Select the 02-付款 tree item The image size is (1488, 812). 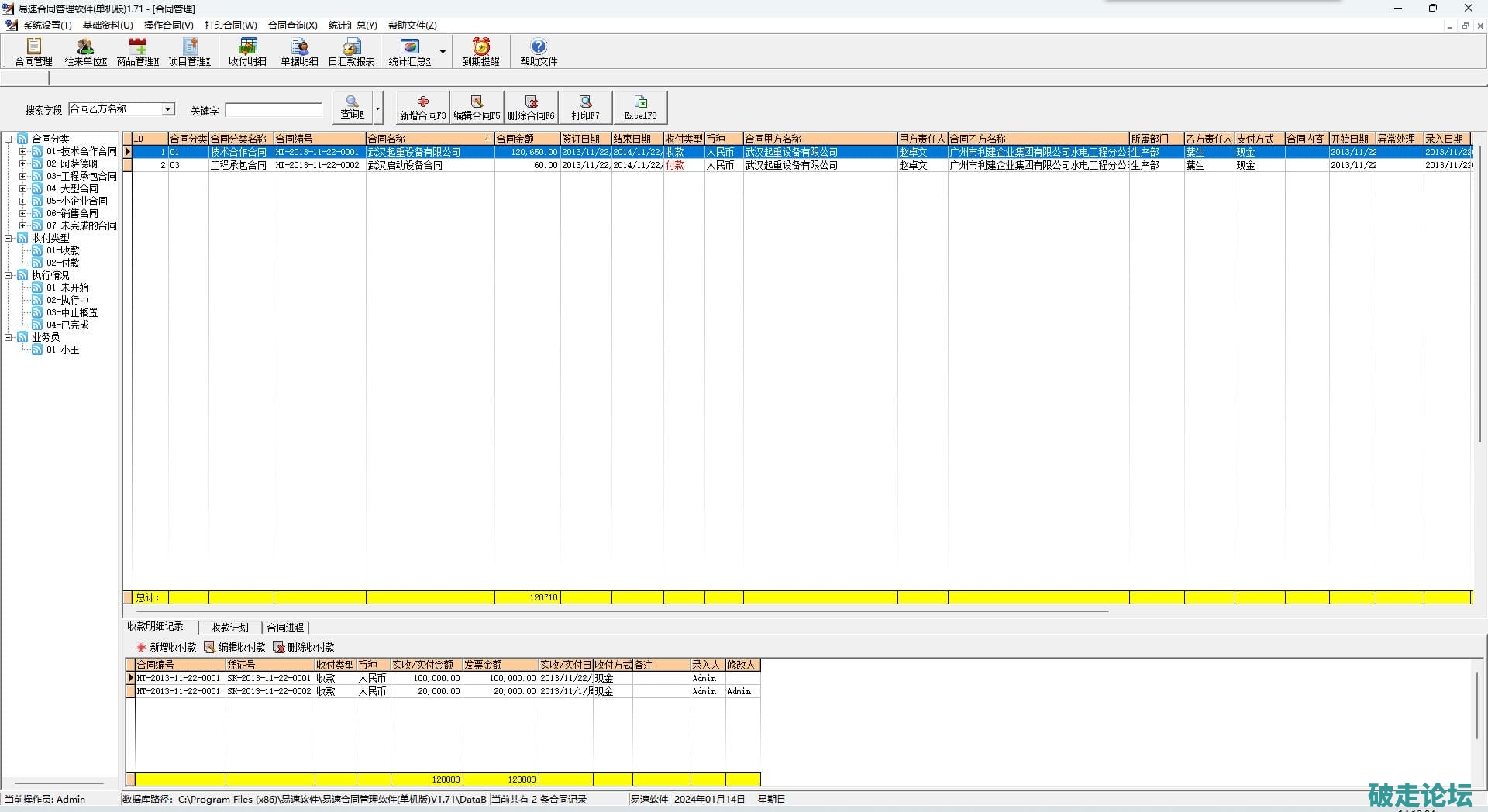coord(63,263)
